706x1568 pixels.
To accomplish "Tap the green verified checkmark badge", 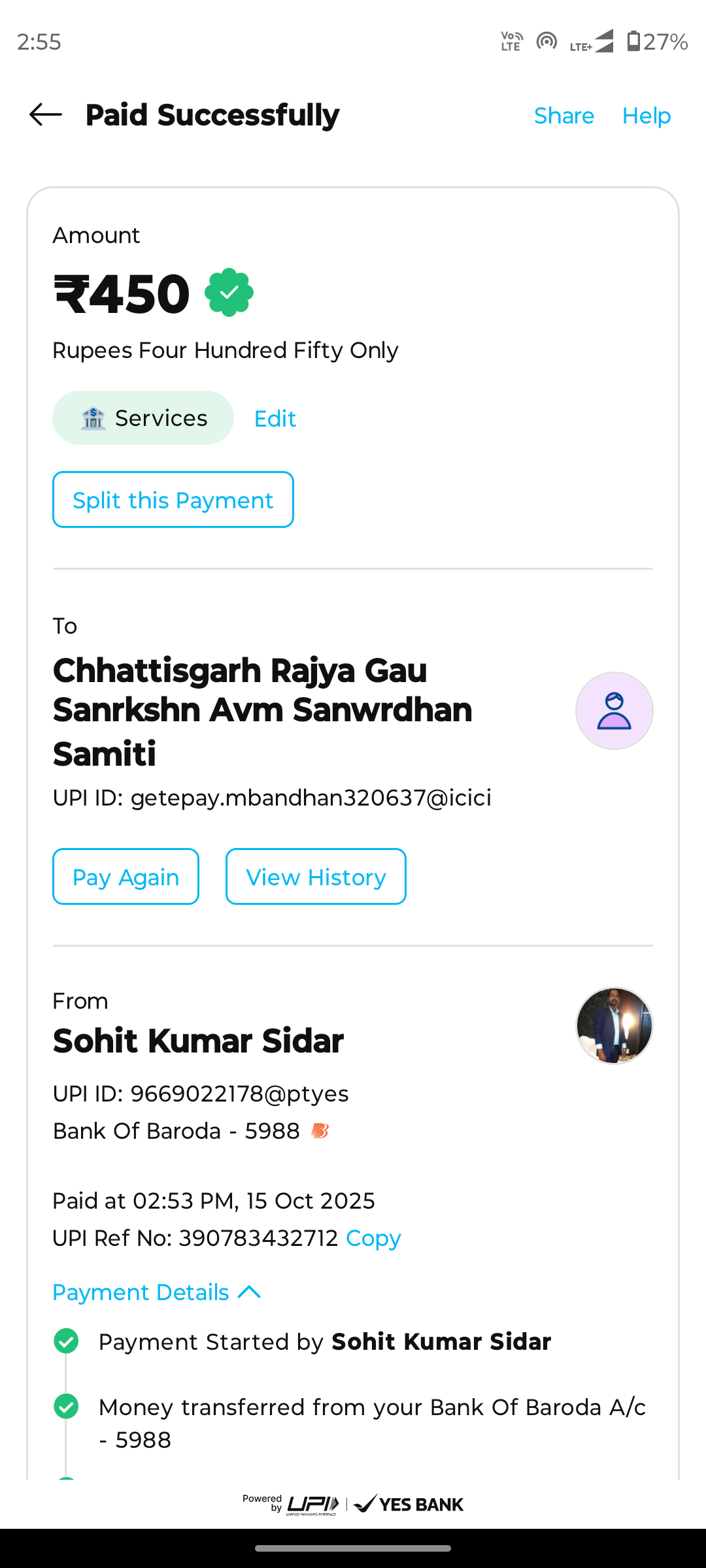I will (x=229, y=293).
